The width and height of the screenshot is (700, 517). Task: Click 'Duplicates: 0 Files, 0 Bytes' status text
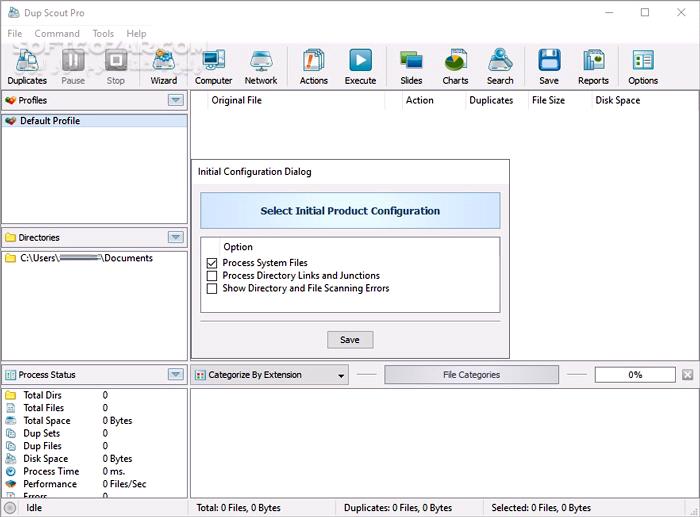(x=398, y=508)
